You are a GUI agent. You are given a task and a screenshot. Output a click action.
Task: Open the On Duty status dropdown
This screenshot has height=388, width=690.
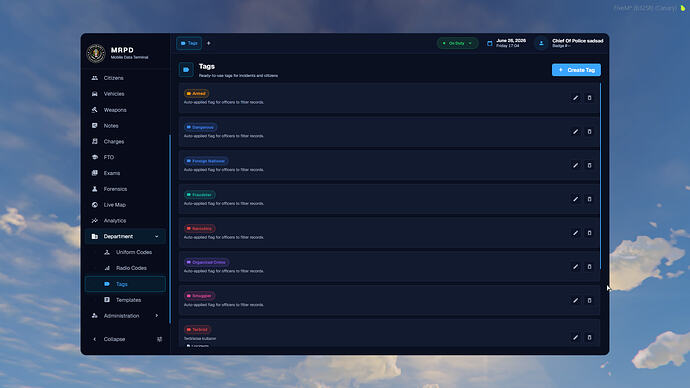pyautogui.click(x=457, y=43)
